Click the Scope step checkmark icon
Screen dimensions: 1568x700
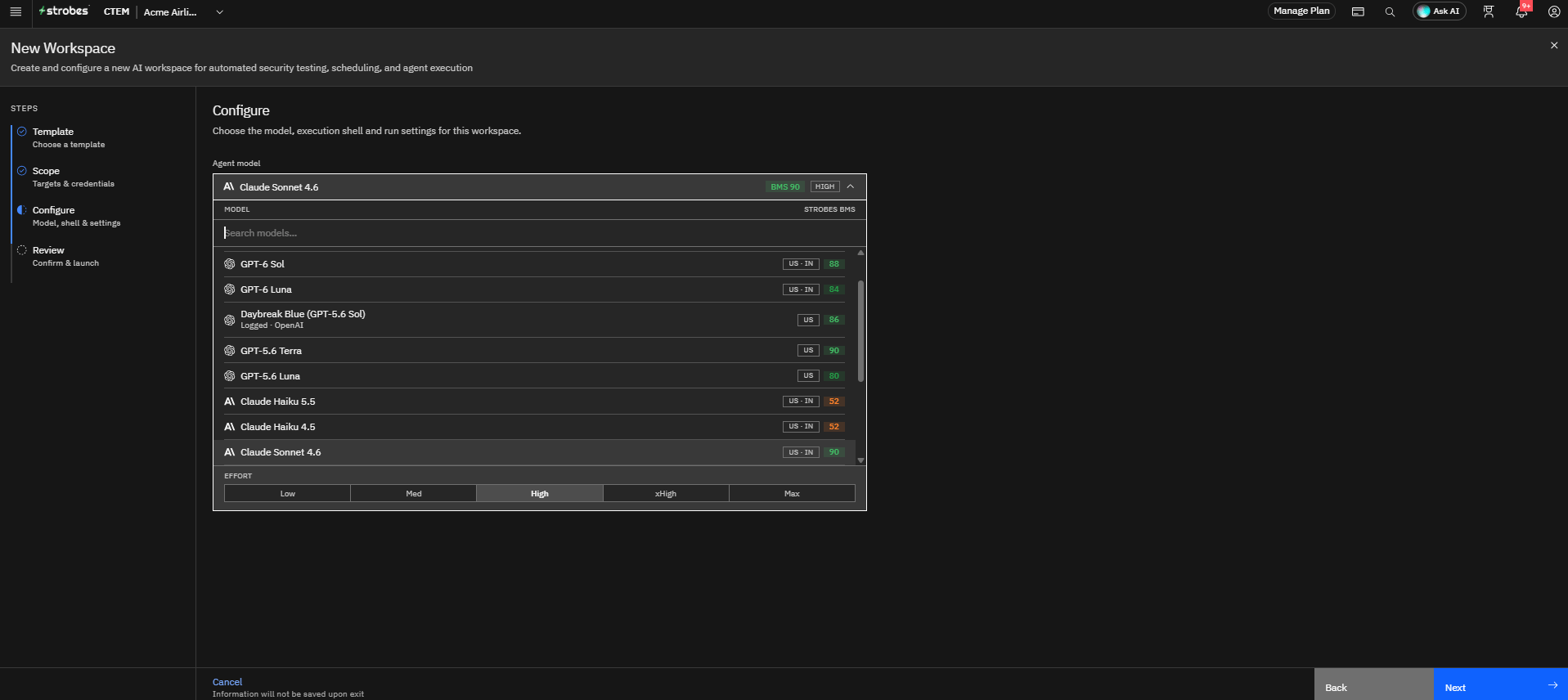[22, 170]
